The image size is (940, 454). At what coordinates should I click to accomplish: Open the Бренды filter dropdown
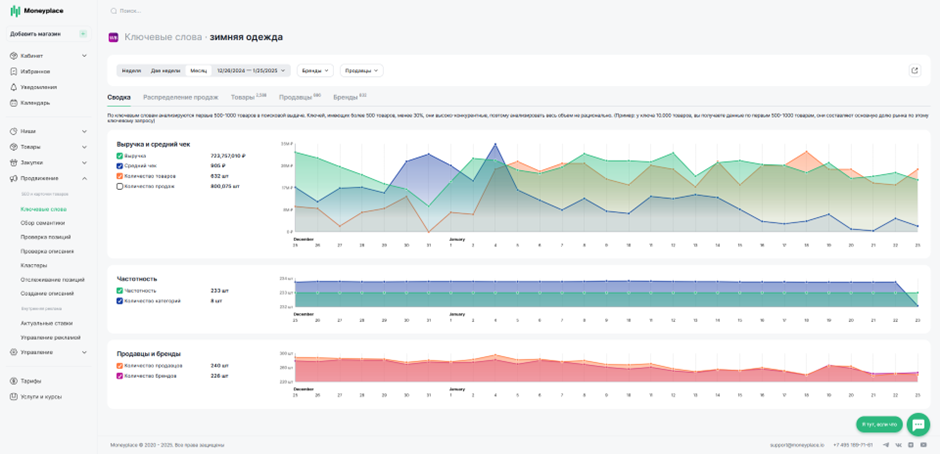[315, 70]
